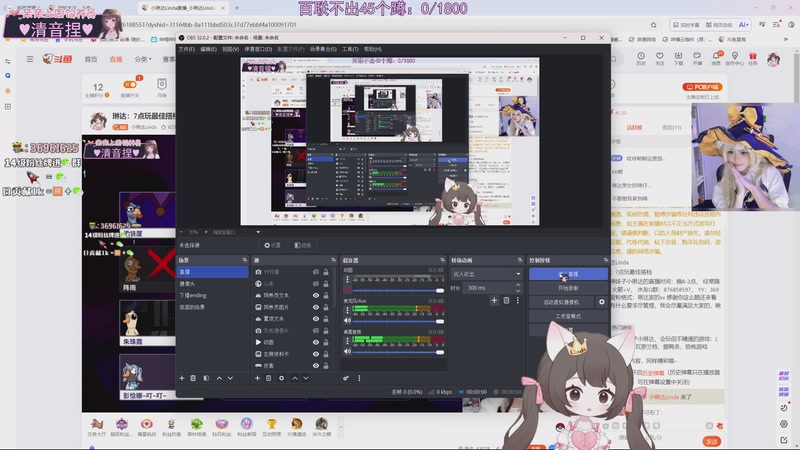This screenshot has height=450, width=800.
Task: Click 启动虚拟摄像机 button
Action: pos(561,302)
